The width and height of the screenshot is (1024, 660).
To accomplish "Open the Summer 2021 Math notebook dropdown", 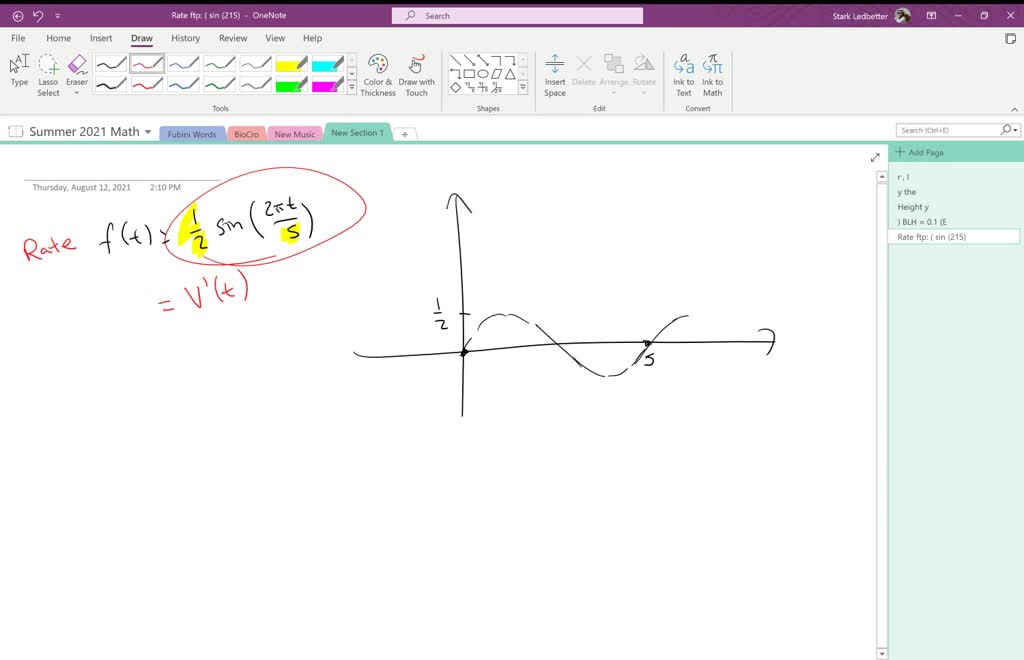I will 148,132.
